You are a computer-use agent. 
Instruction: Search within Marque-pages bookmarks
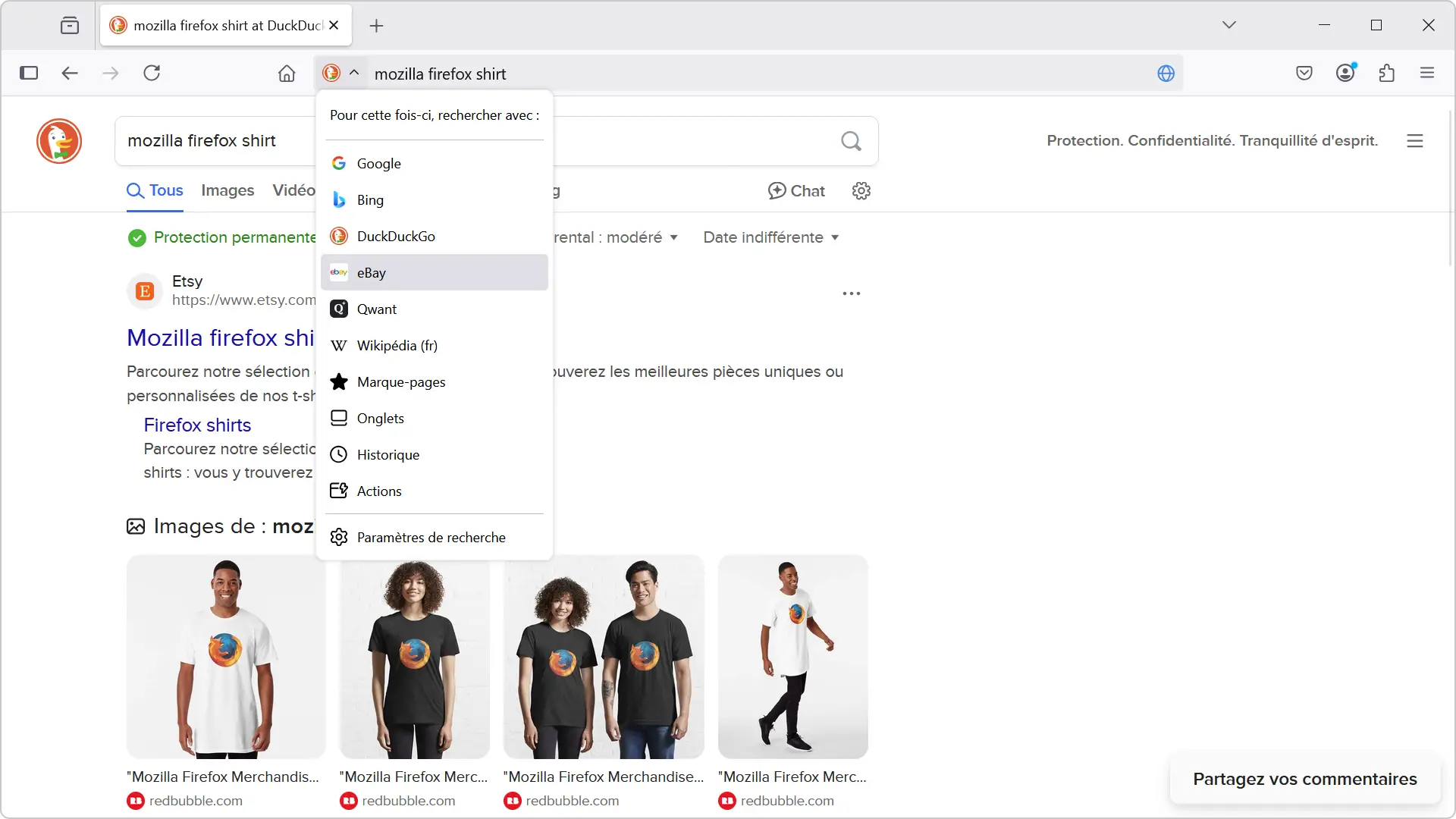[435, 381]
